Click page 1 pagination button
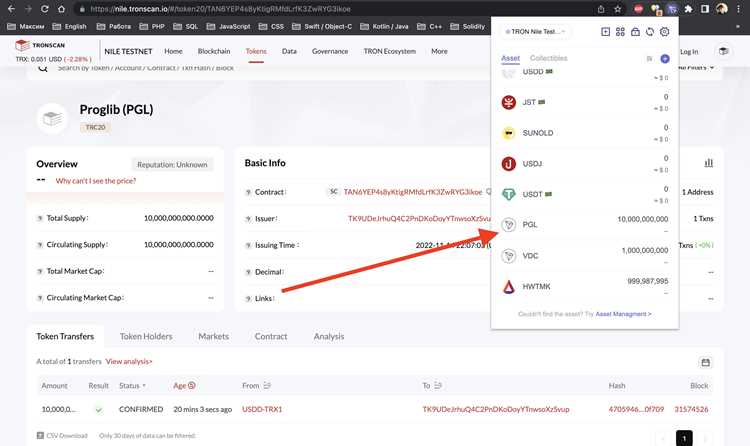The width and height of the screenshot is (750, 446). (684, 438)
